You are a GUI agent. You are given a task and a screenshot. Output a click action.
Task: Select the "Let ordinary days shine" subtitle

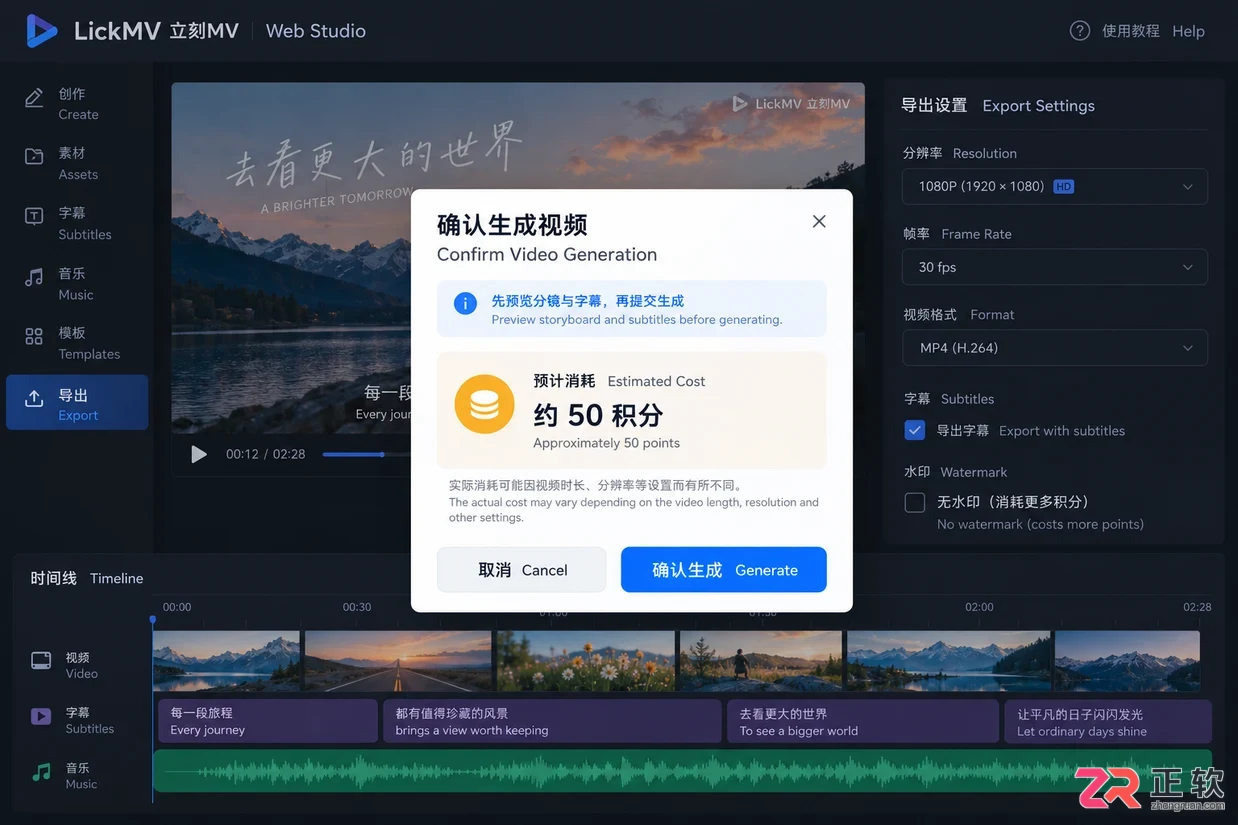[1108, 721]
